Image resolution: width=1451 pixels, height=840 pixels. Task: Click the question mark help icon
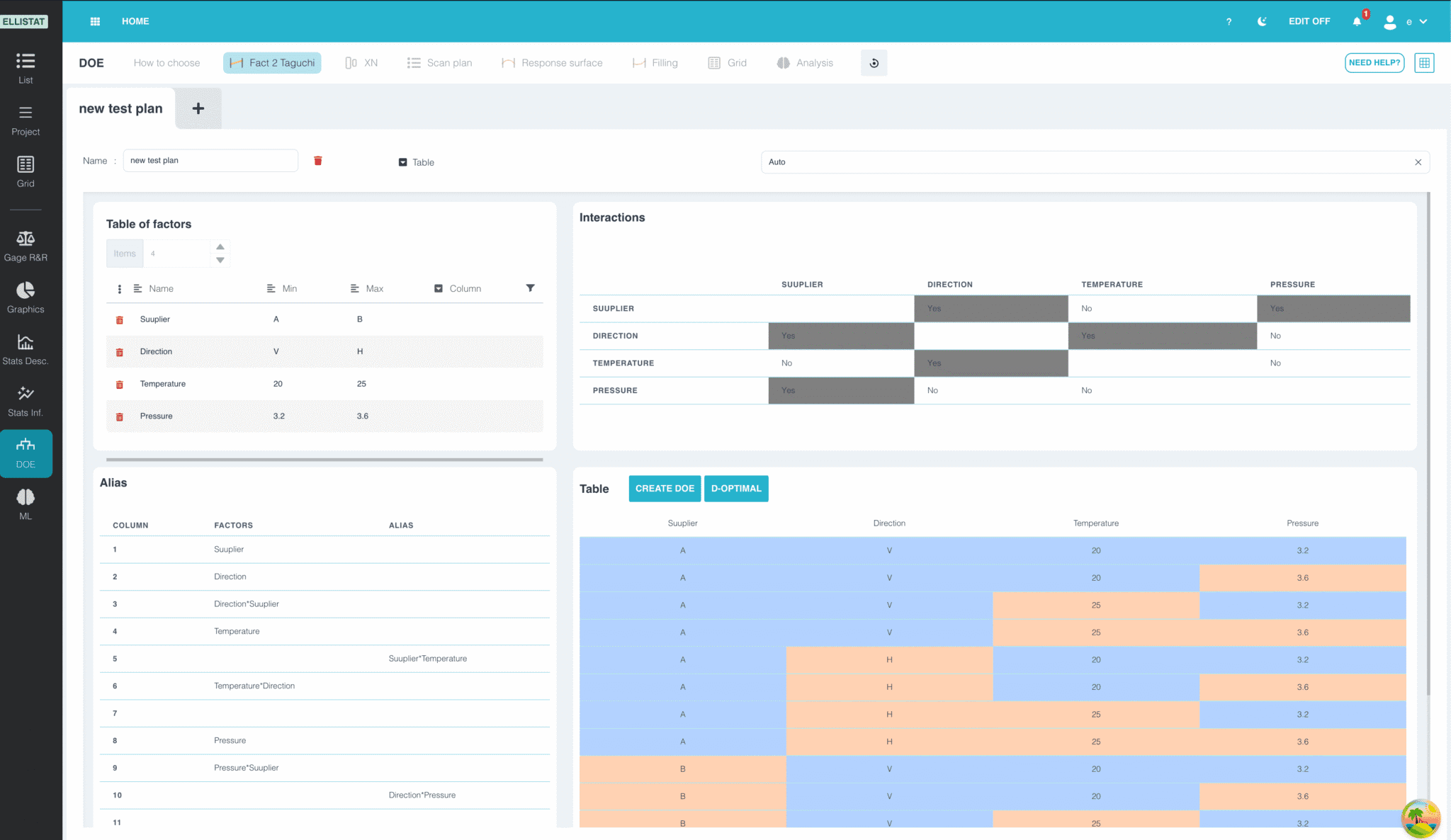coord(1229,21)
